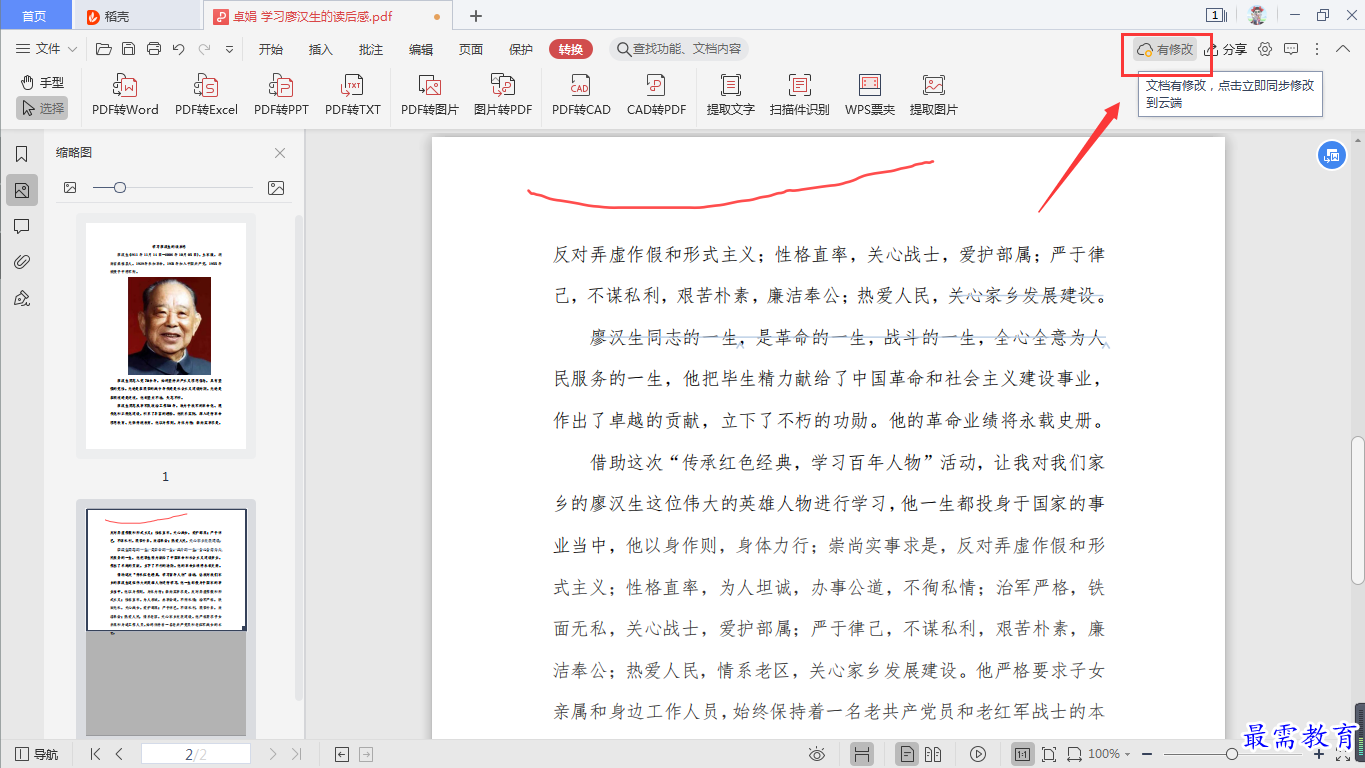Select the PDF转PPT conversion tool
1365x768 pixels.
click(x=281, y=96)
